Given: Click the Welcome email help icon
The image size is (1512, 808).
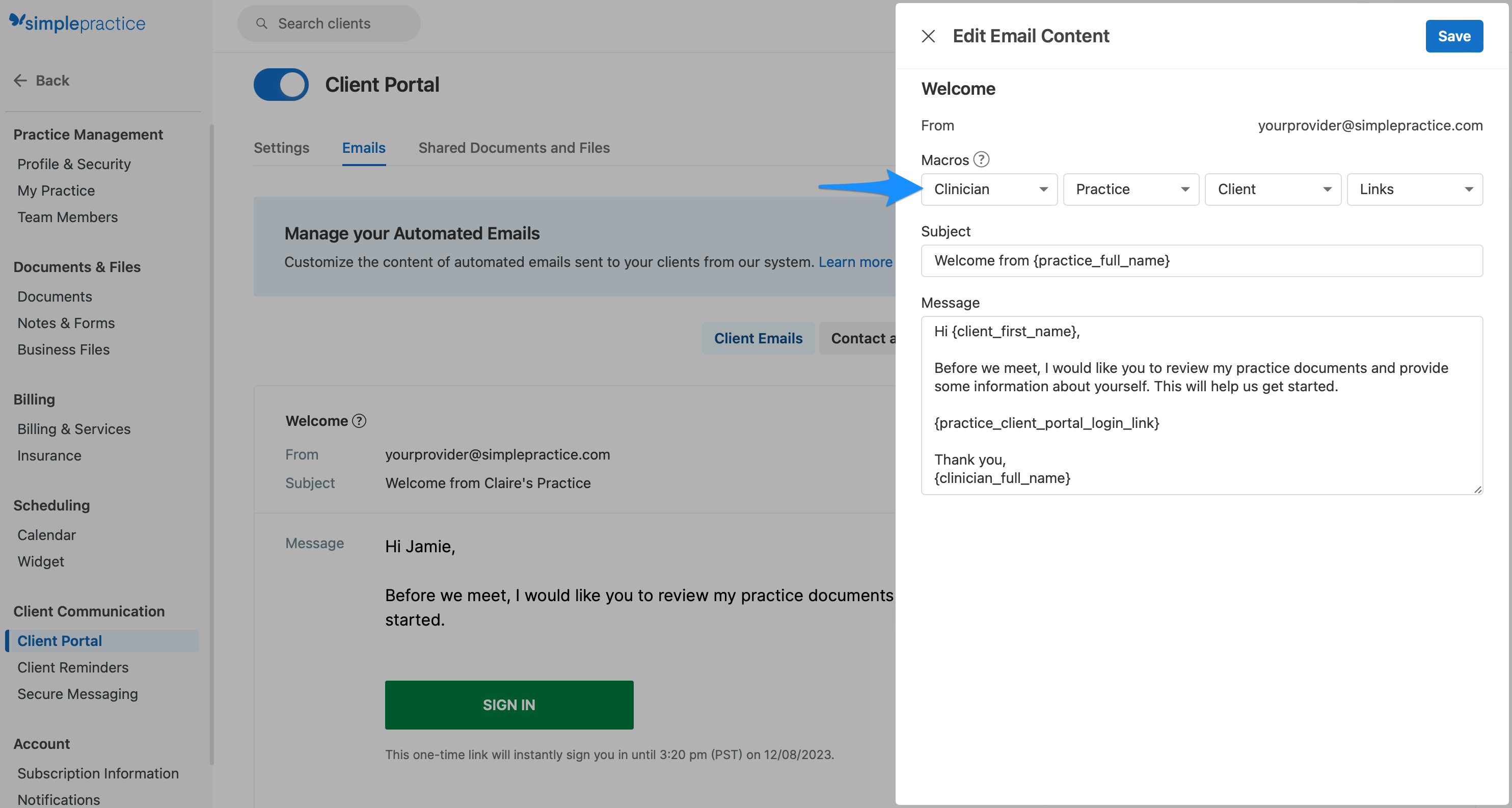Looking at the screenshot, I should click(x=359, y=420).
